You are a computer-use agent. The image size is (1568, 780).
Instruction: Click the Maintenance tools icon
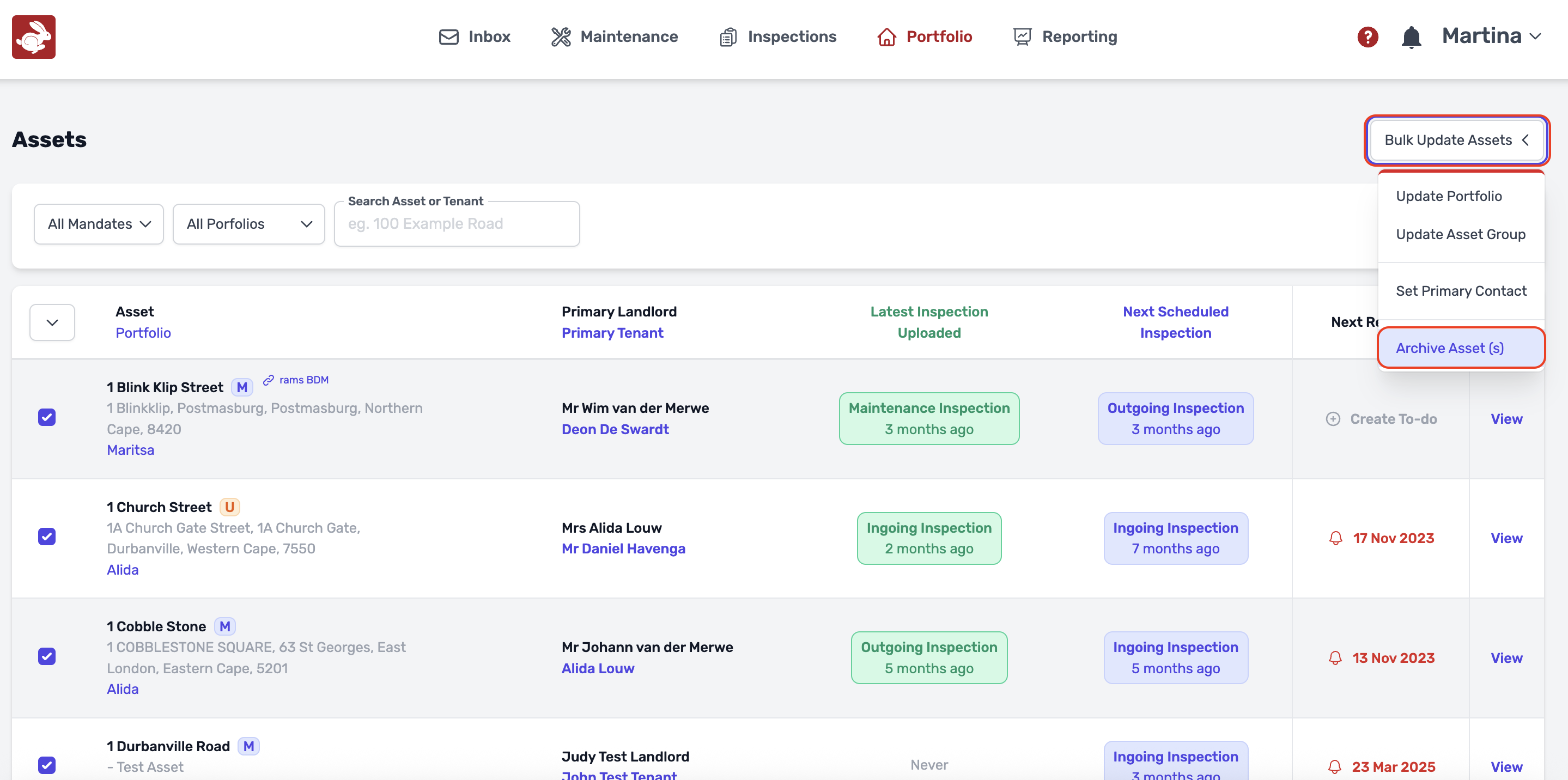coord(561,37)
